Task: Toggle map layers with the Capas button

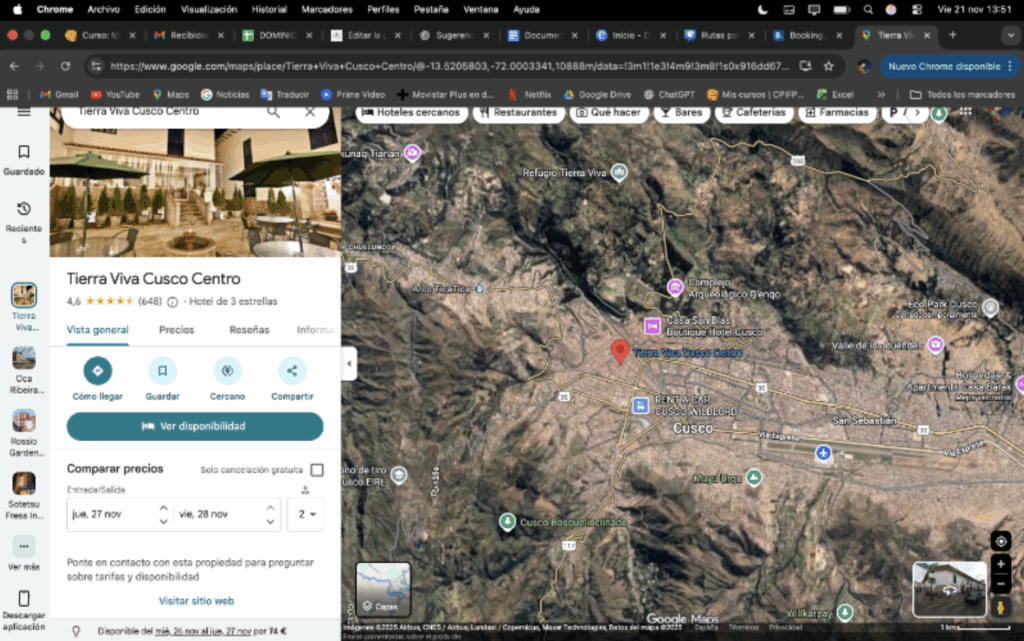Action: [x=383, y=589]
